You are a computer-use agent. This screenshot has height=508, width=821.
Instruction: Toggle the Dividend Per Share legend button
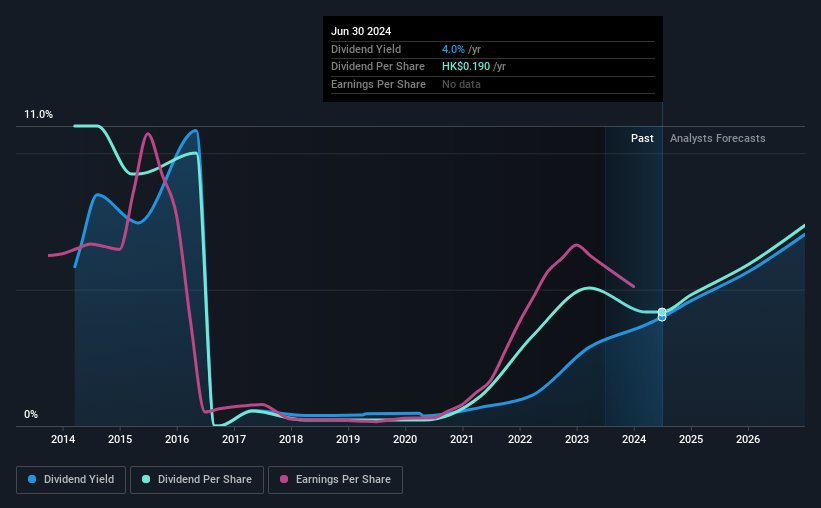tap(197, 480)
